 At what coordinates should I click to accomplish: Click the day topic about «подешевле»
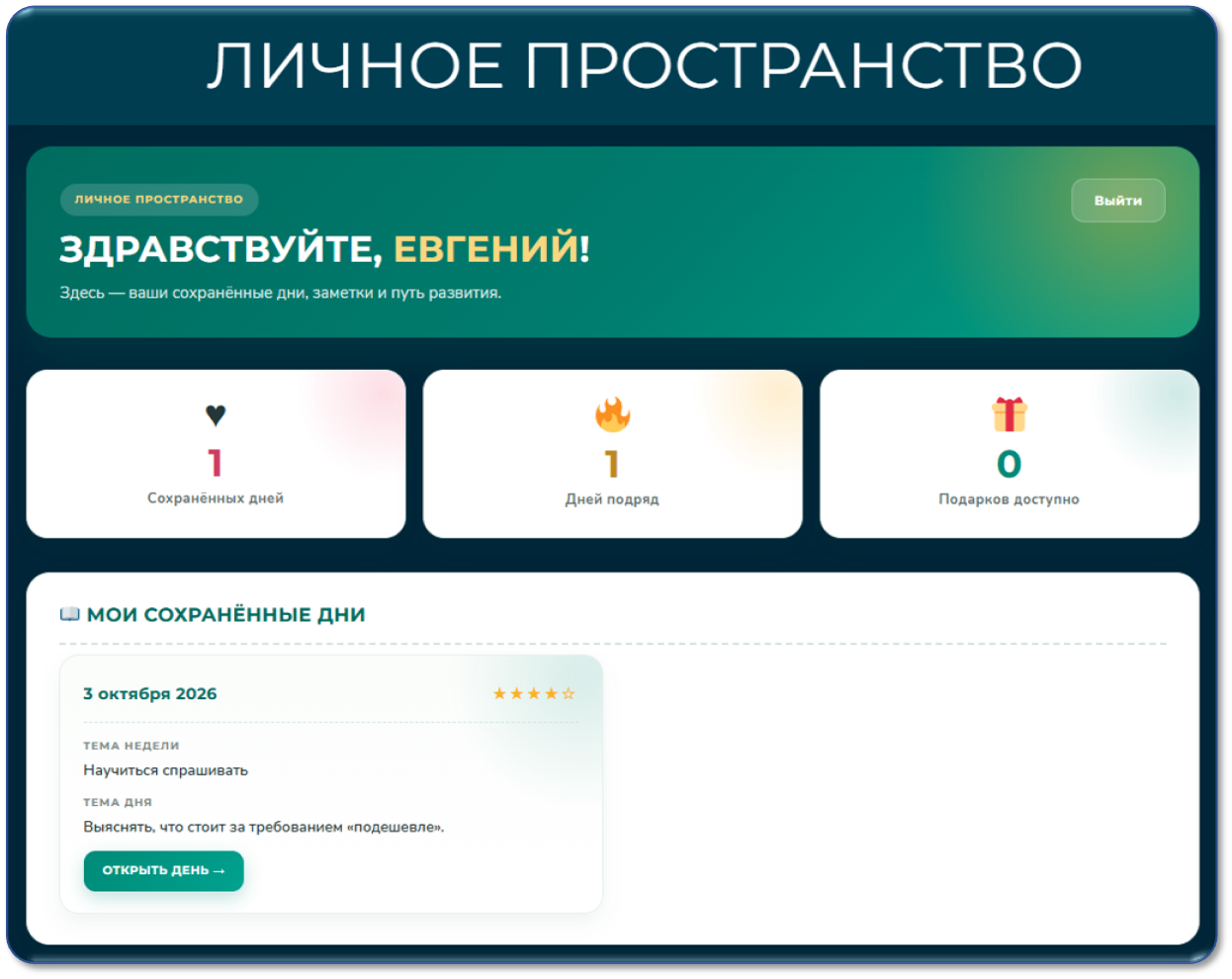point(264,827)
